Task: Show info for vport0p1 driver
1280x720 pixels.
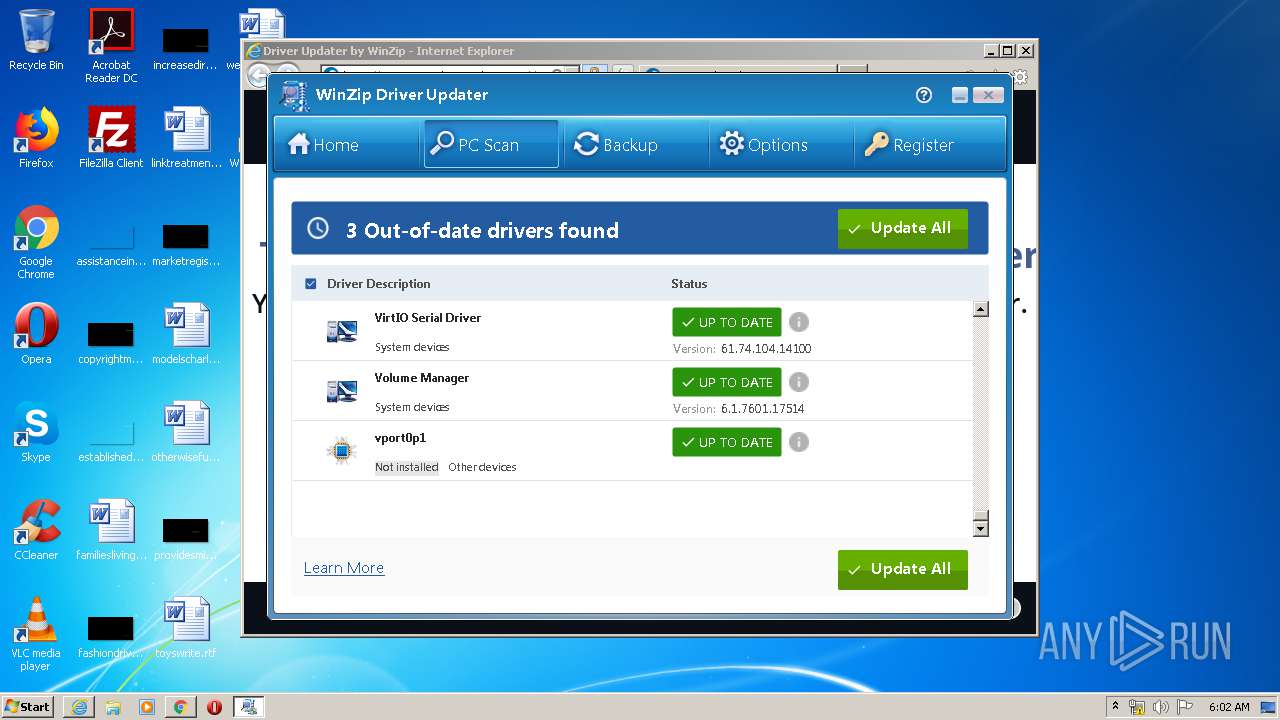Action: click(x=799, y=442)
